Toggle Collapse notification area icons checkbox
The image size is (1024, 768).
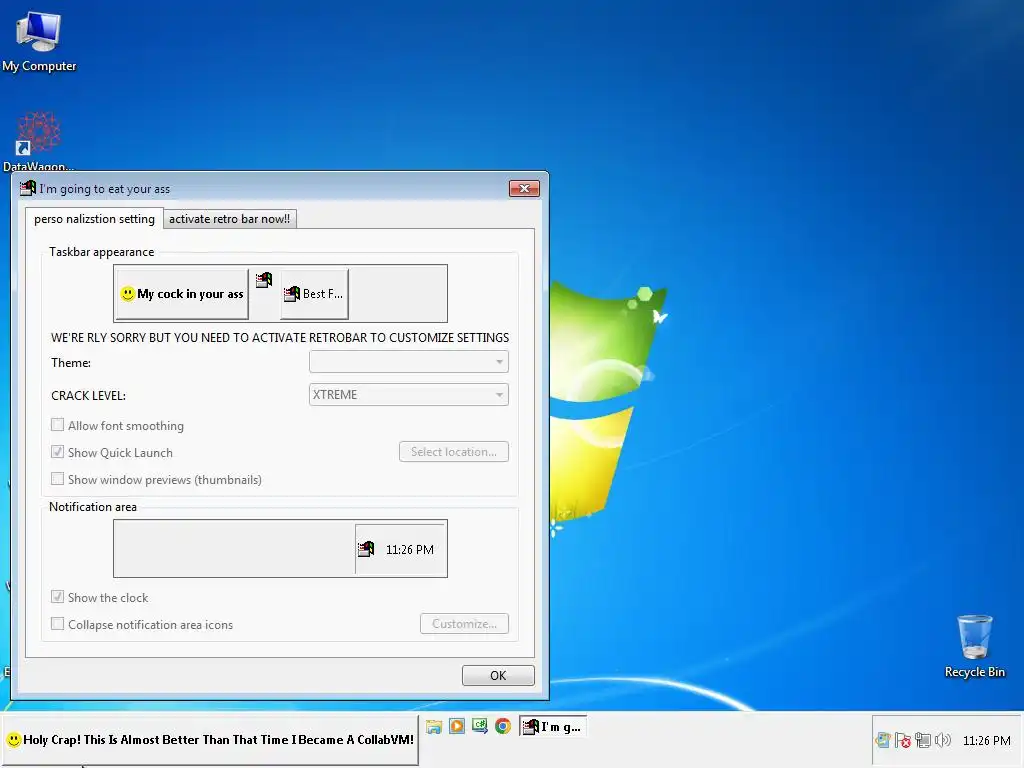[57, 624]
